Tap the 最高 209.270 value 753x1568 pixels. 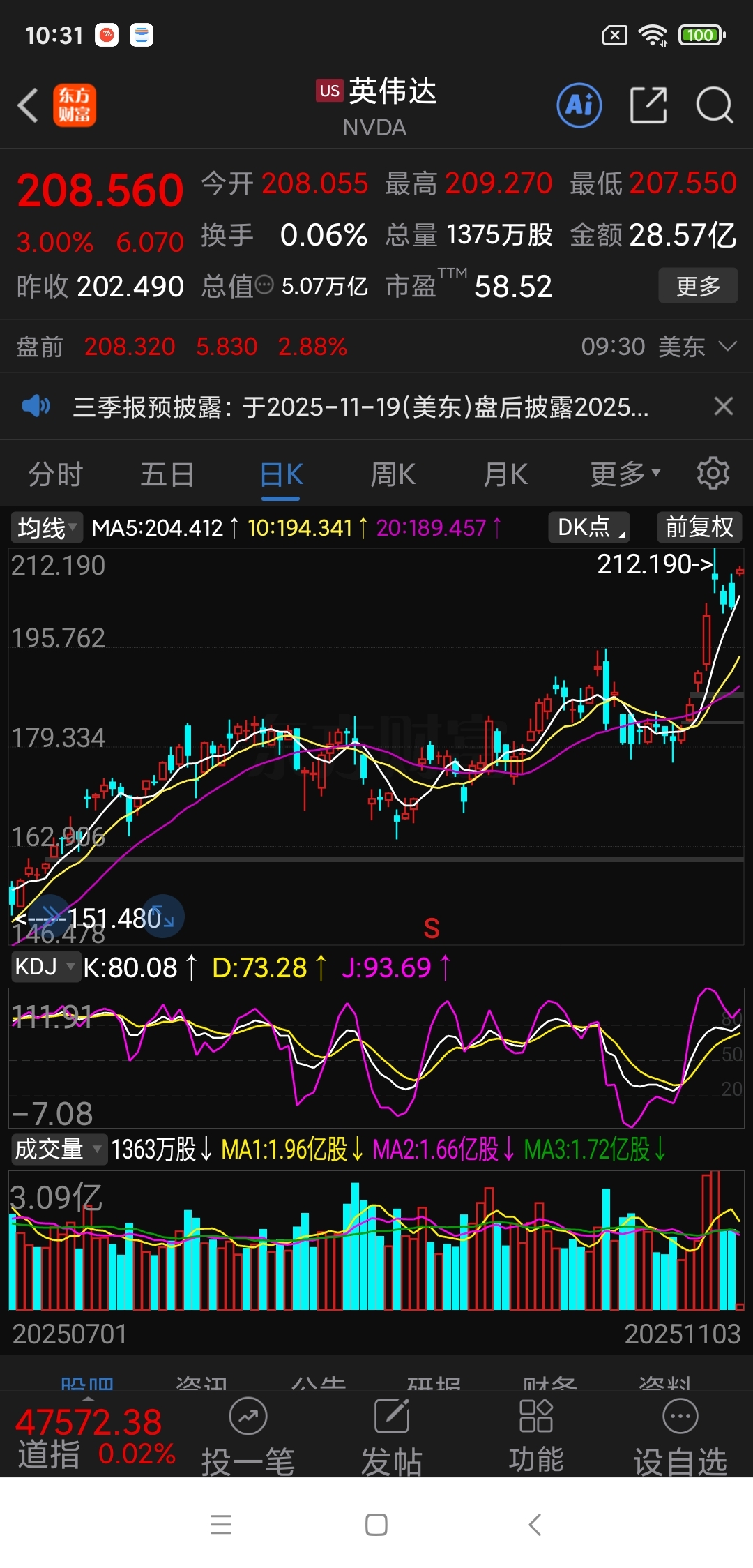pos(469,183)
